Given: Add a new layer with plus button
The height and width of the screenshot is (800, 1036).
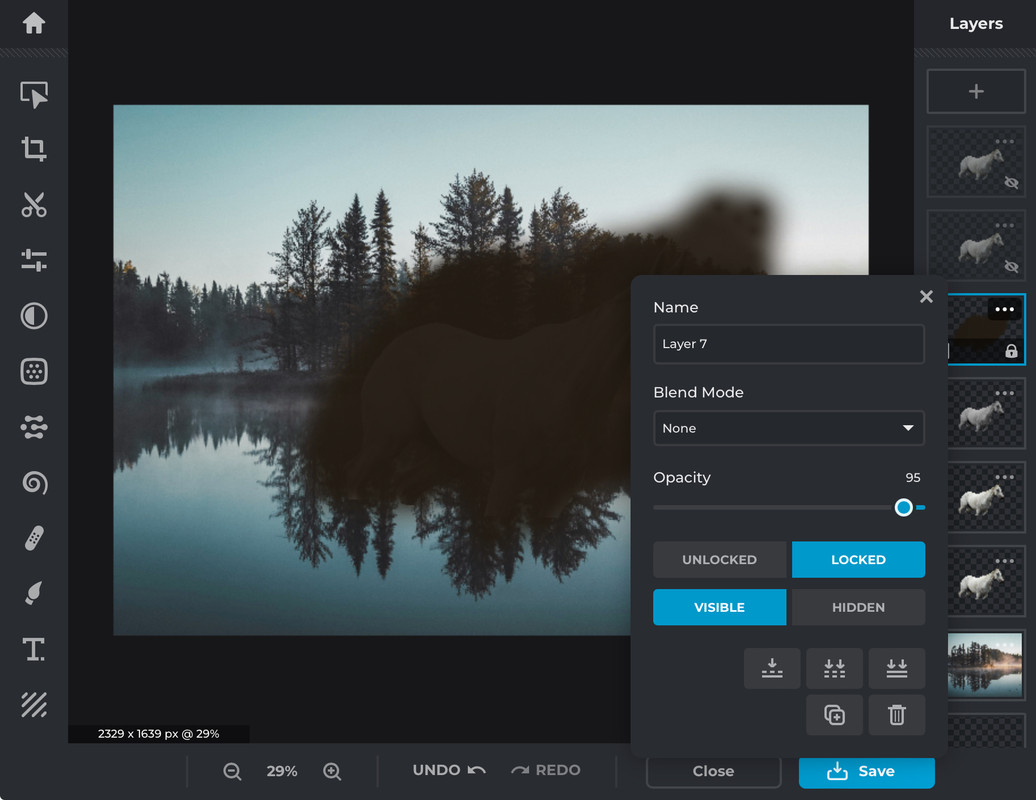Looking at the screenshot, I should (x=976, y=91).
